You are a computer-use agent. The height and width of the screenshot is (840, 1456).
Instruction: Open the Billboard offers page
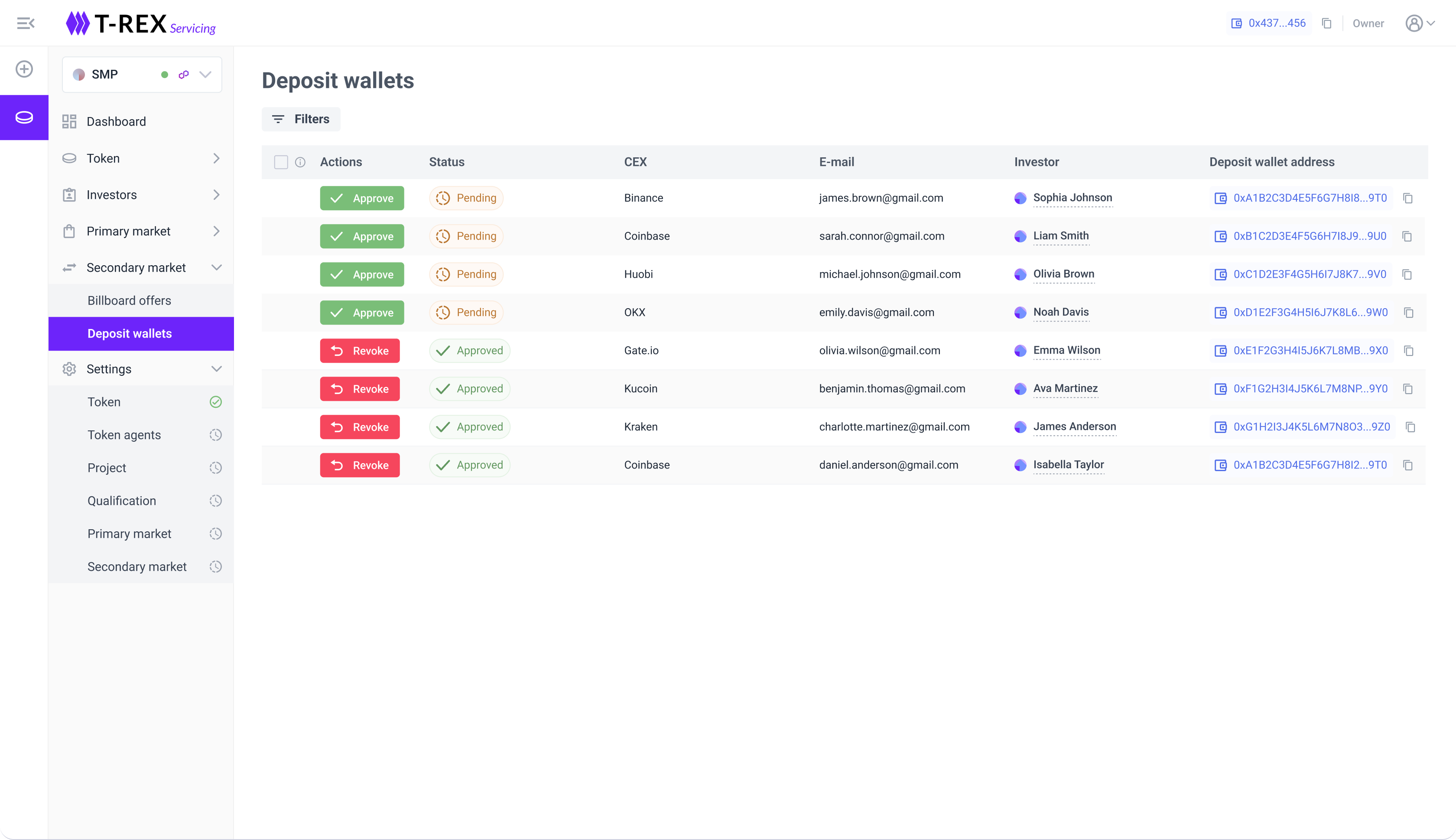click(x=129, y=300)
